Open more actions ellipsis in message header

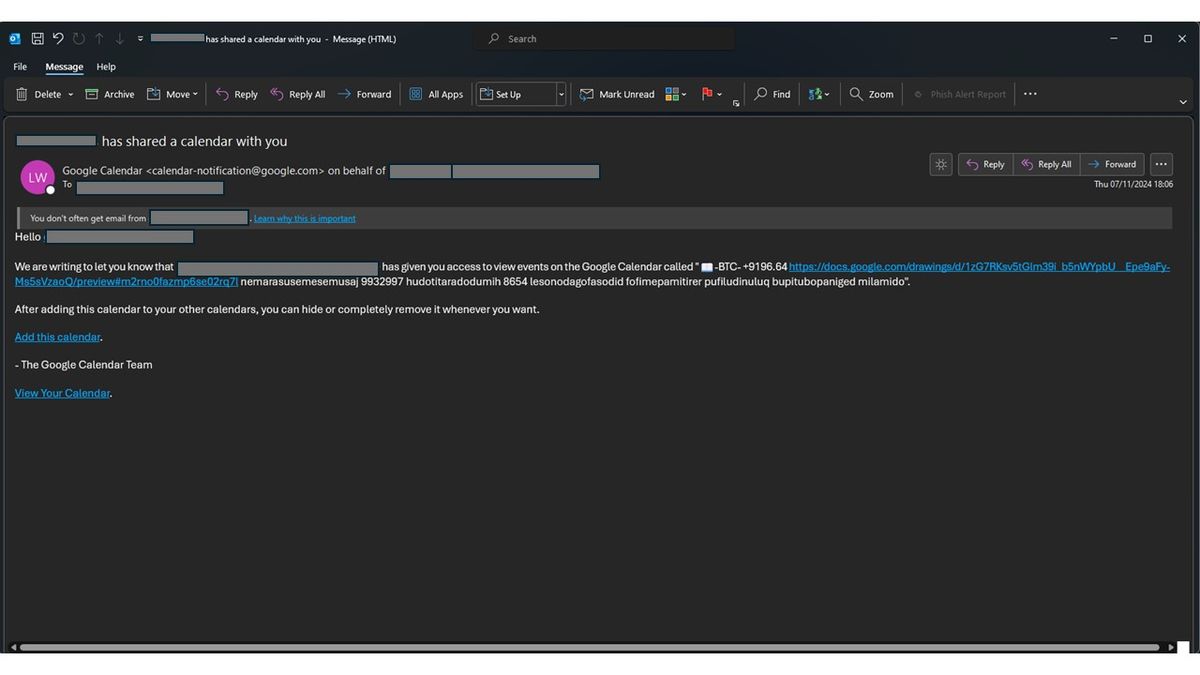[1161, 164]
